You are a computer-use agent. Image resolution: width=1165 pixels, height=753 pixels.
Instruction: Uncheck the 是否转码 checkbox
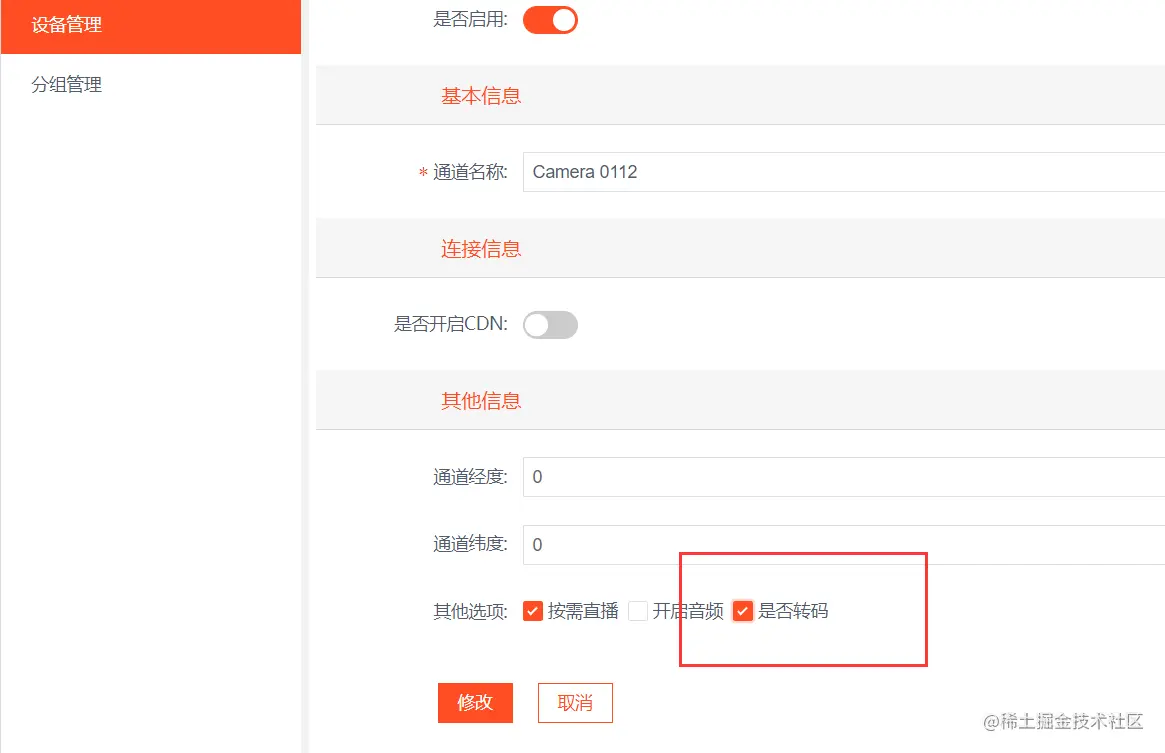click(742, 611)
